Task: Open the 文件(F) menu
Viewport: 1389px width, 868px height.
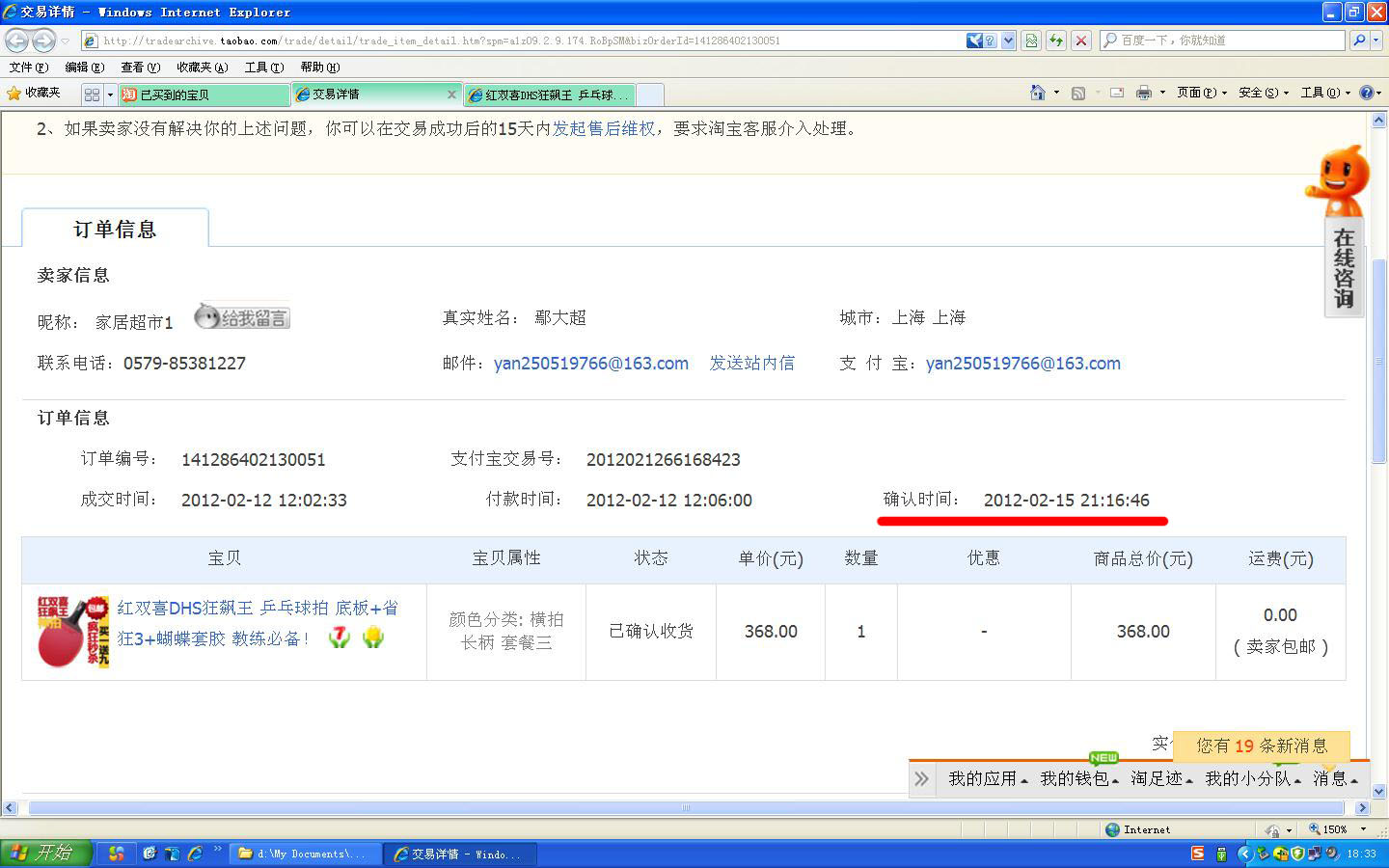Action: (x=29, y=68)
